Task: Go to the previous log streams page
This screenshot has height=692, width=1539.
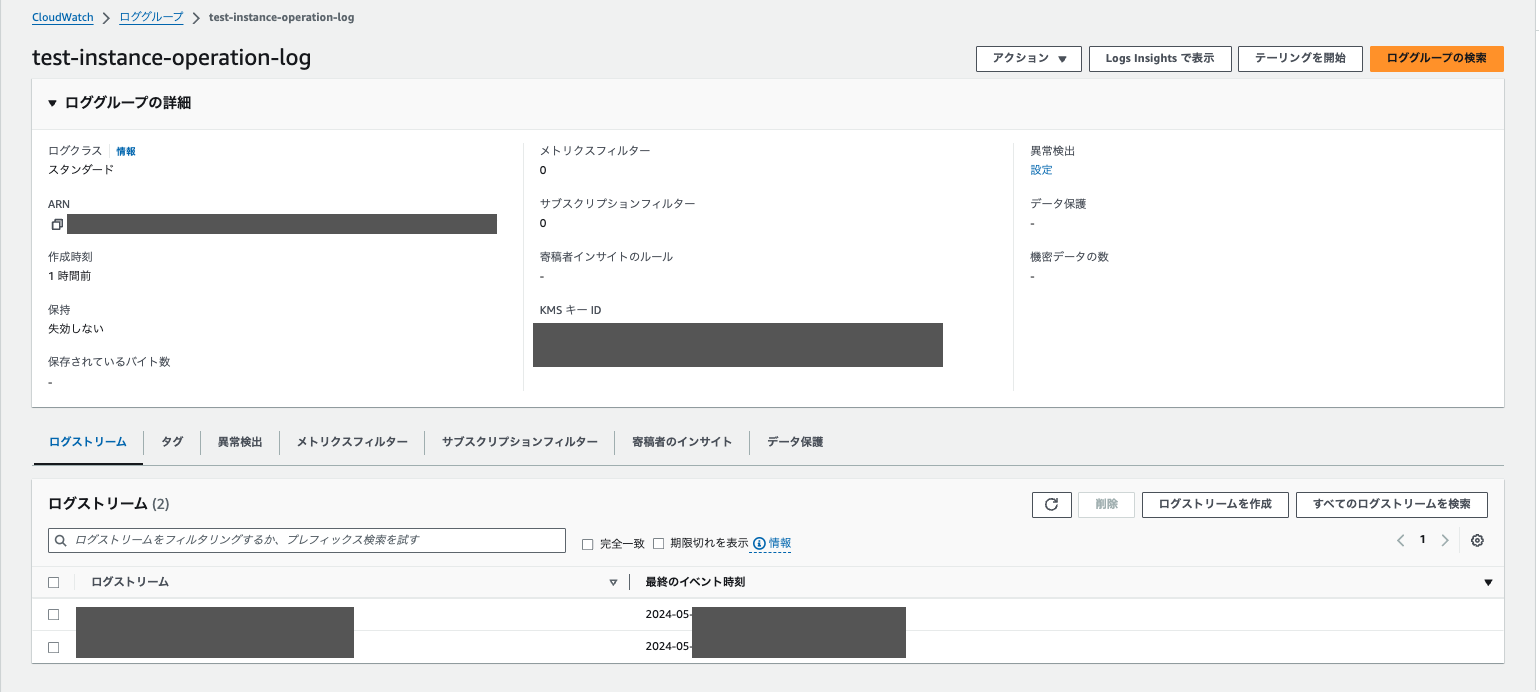Action: pos(1400,540)
